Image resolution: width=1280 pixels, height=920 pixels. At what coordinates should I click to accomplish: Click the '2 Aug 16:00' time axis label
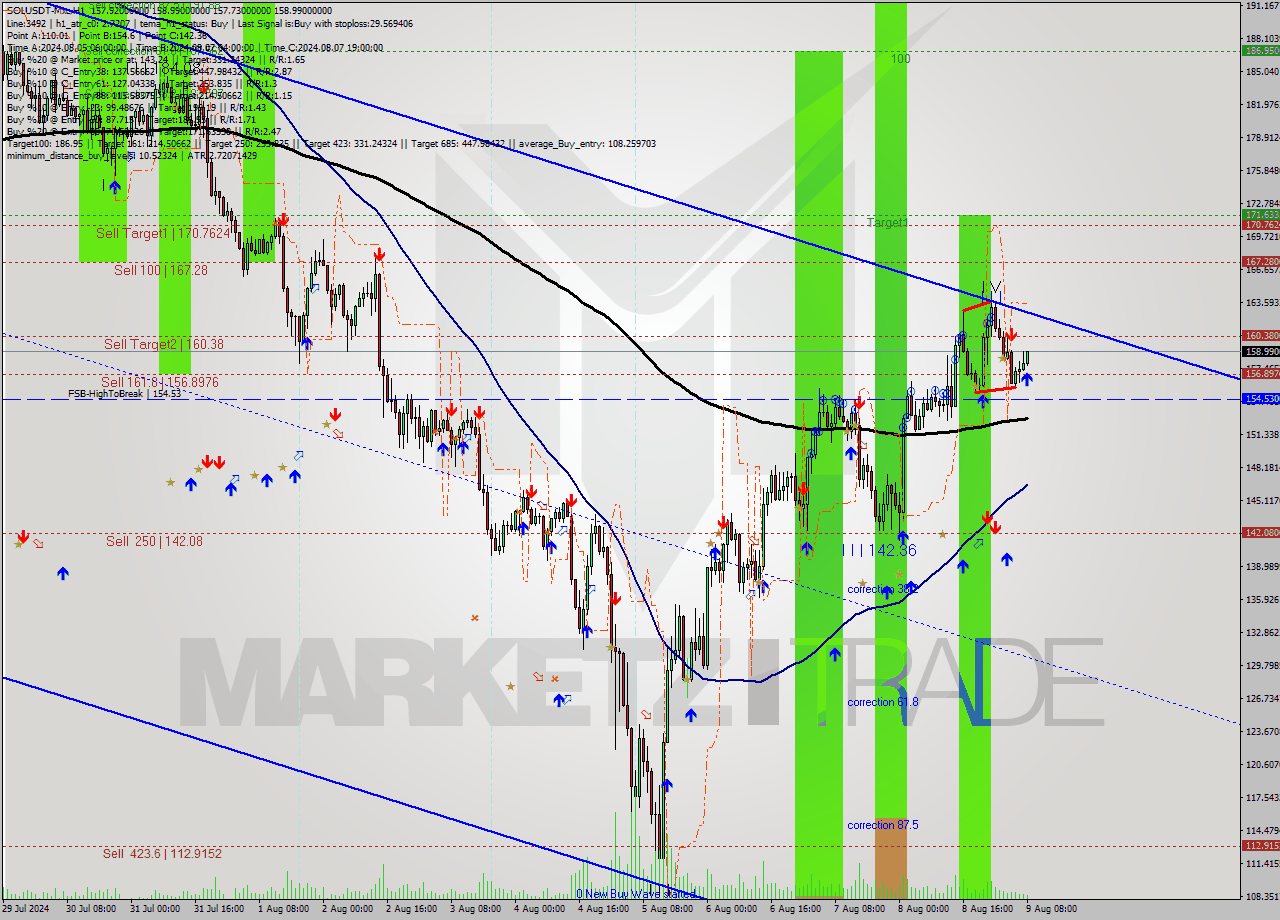412,909
